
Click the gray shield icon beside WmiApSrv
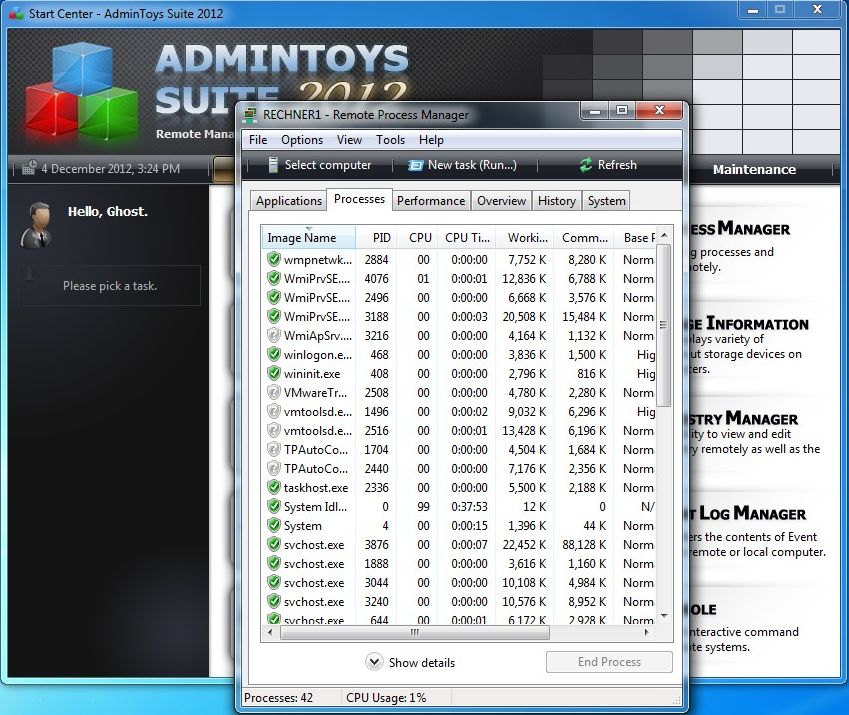point(274,335)
